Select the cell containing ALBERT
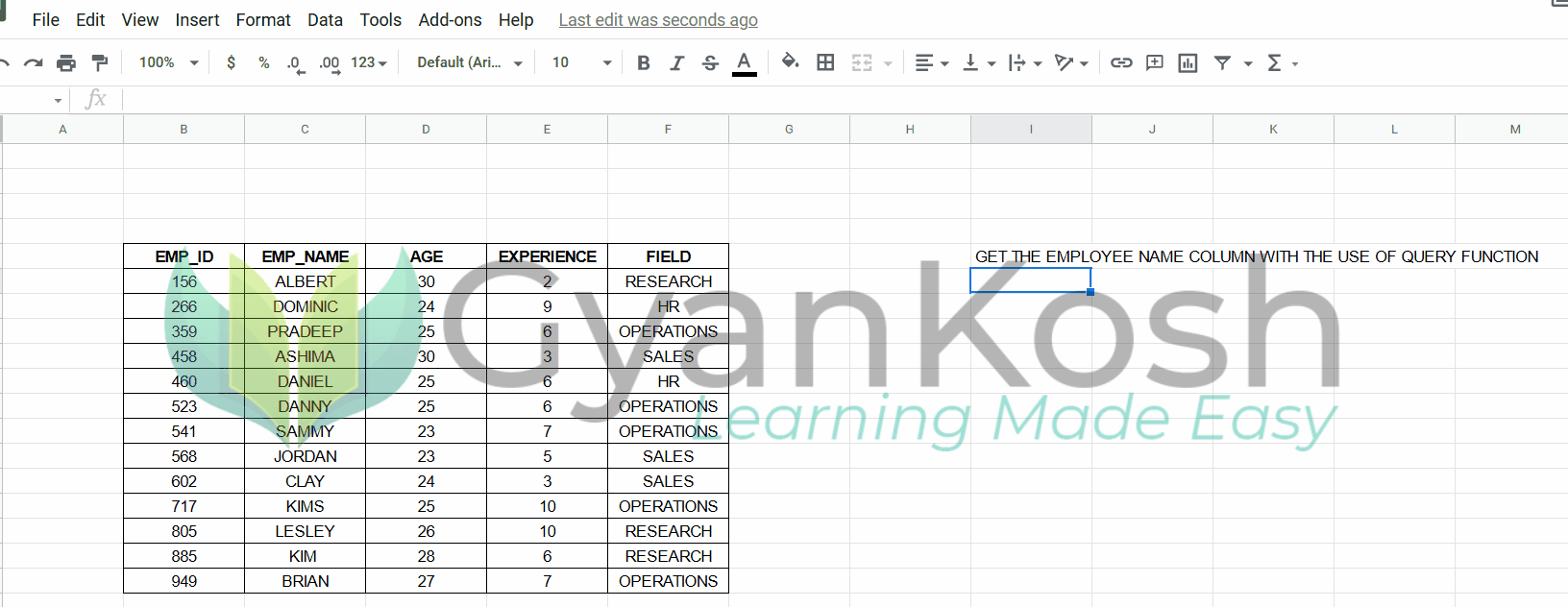 [x=305, y=281]
